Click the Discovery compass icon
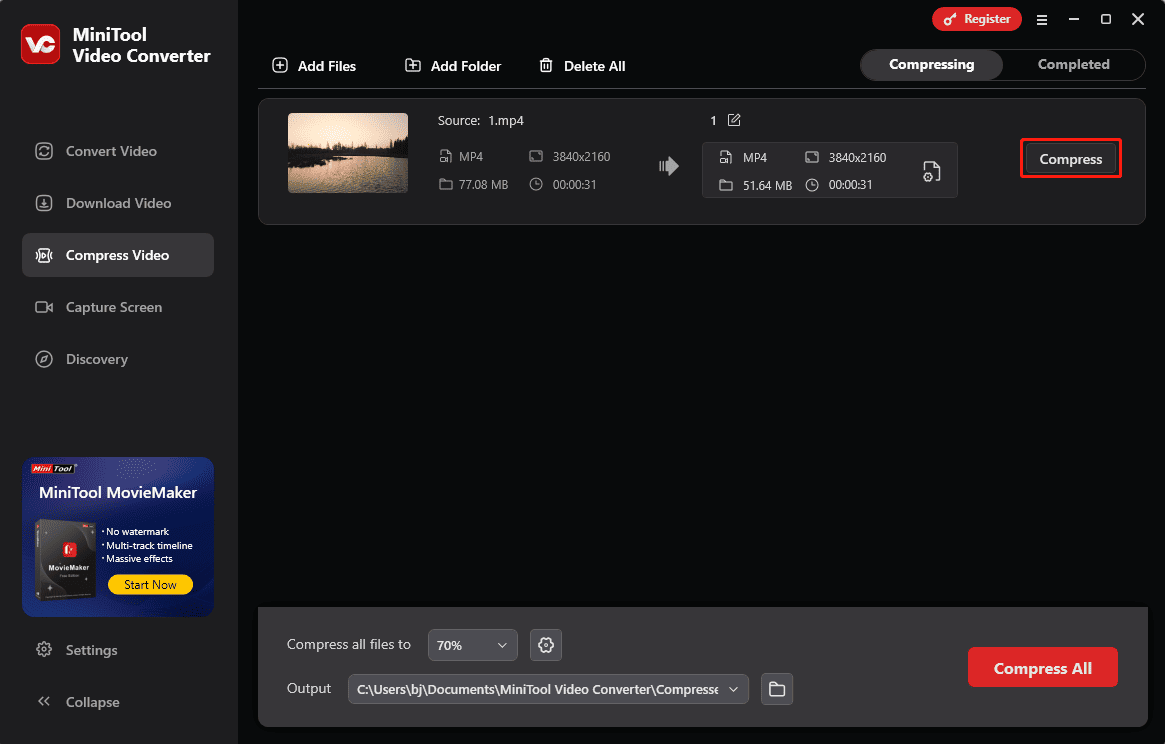Viewport: 1165px width, 744px height. point(44,359)
